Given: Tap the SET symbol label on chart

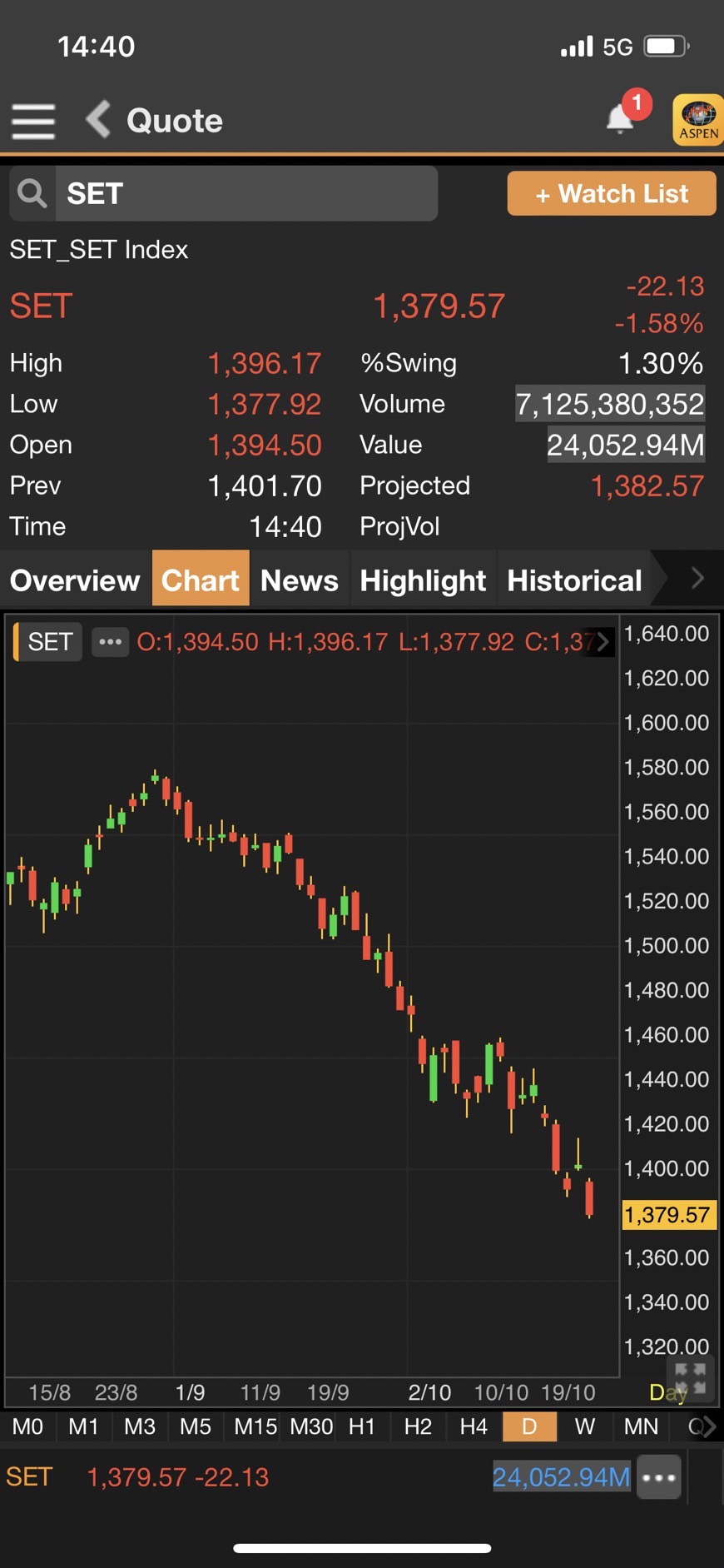Looking at the screenshot, I should point(49,642).
